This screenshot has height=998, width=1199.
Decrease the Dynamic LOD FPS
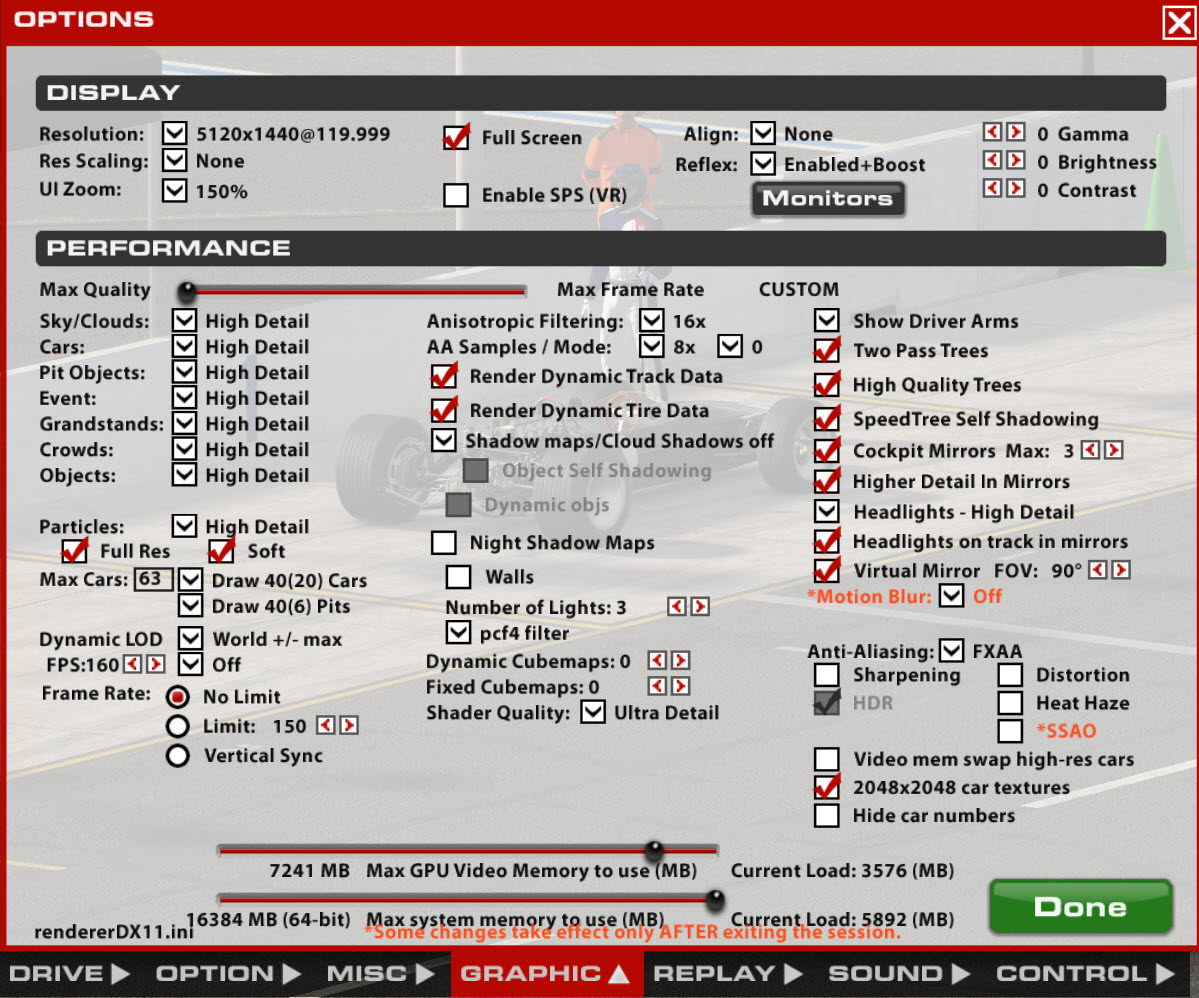coord(130,664)
